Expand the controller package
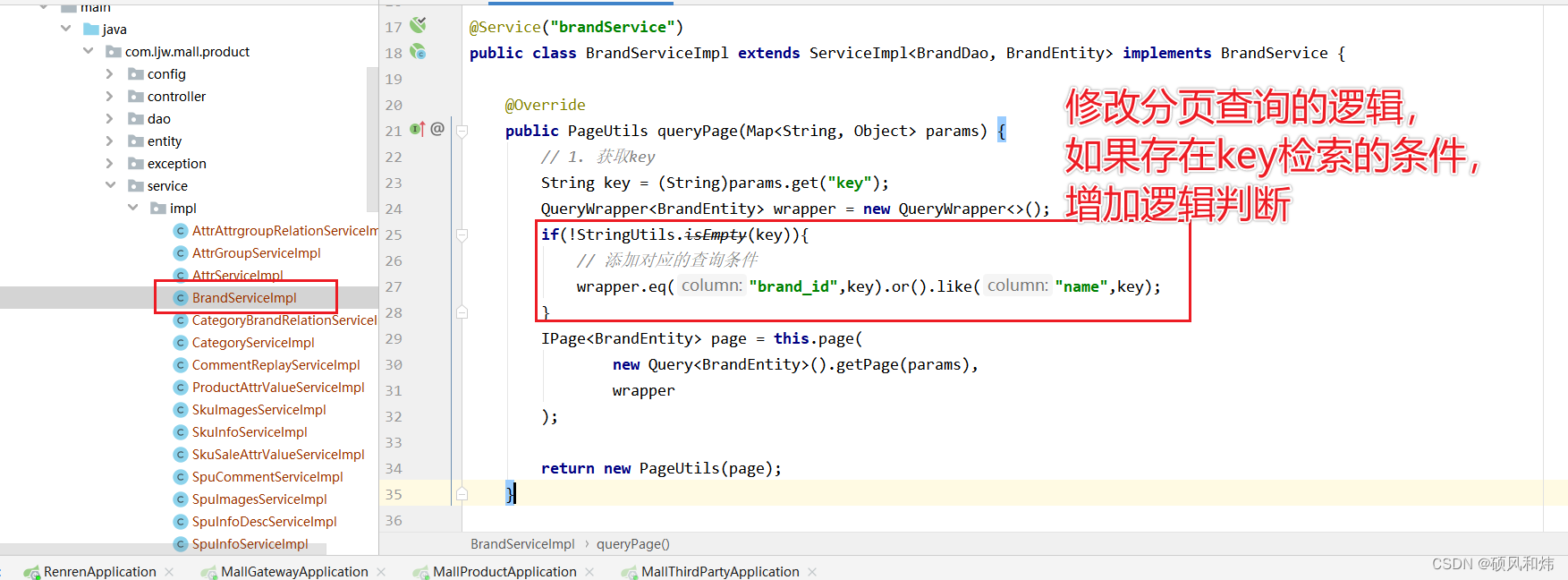 click(110, 97)
